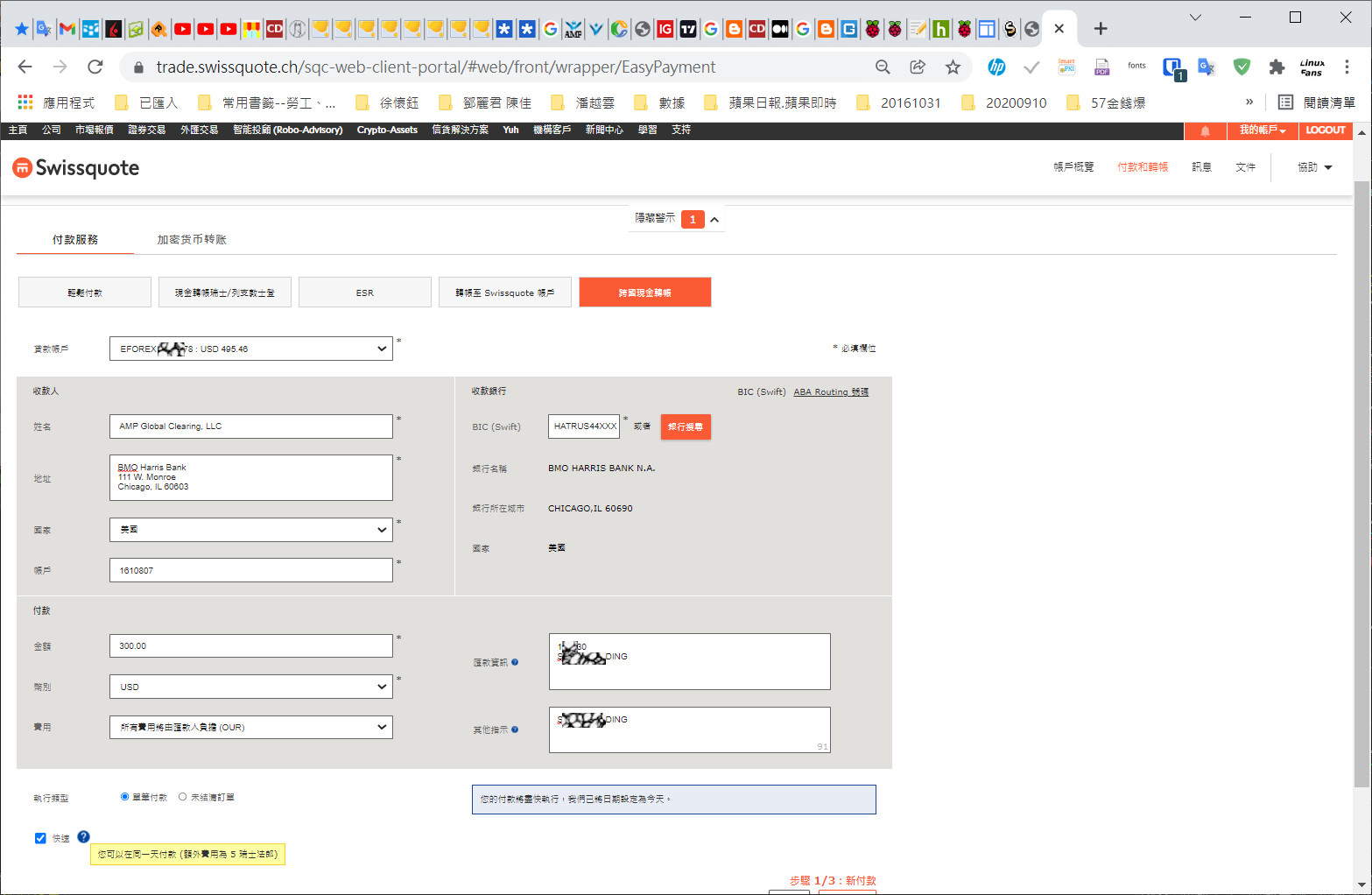Select the 加密货币转账 tab
This screenshot has height=895, width=1372.
coord(192,239)
